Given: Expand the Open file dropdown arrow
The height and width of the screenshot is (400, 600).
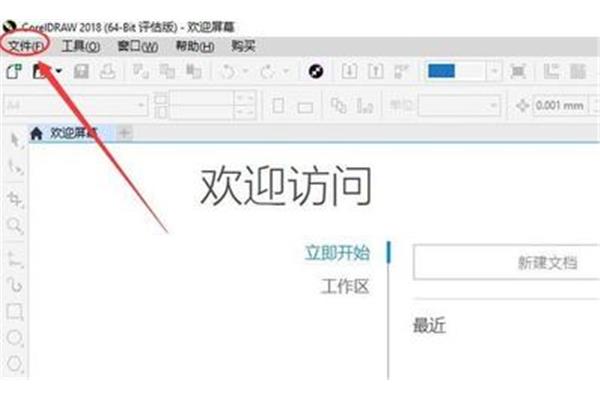Looking at the screenshot, I should (x=59, y=71).
